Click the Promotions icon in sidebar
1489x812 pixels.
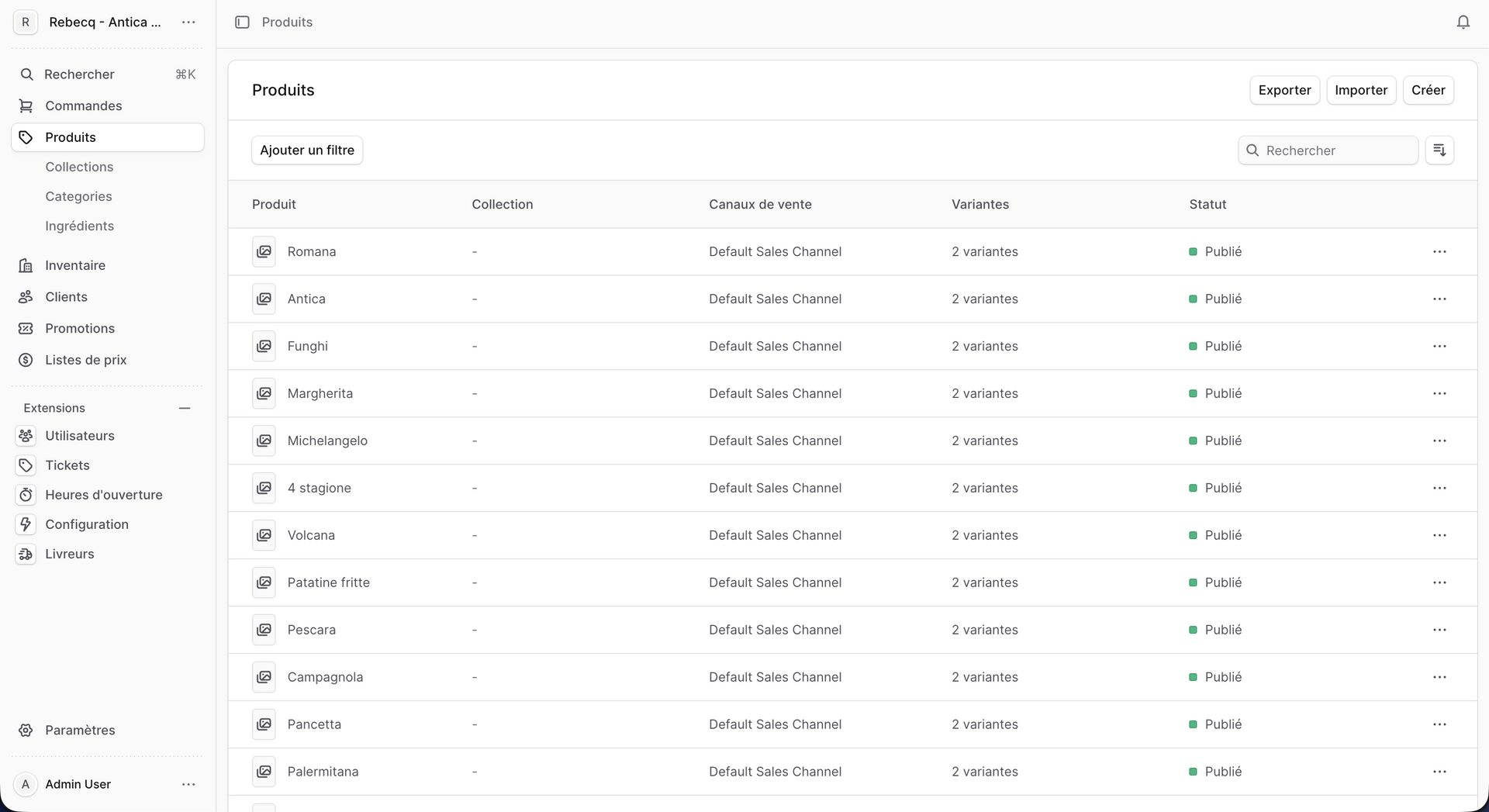coord(26,328)
